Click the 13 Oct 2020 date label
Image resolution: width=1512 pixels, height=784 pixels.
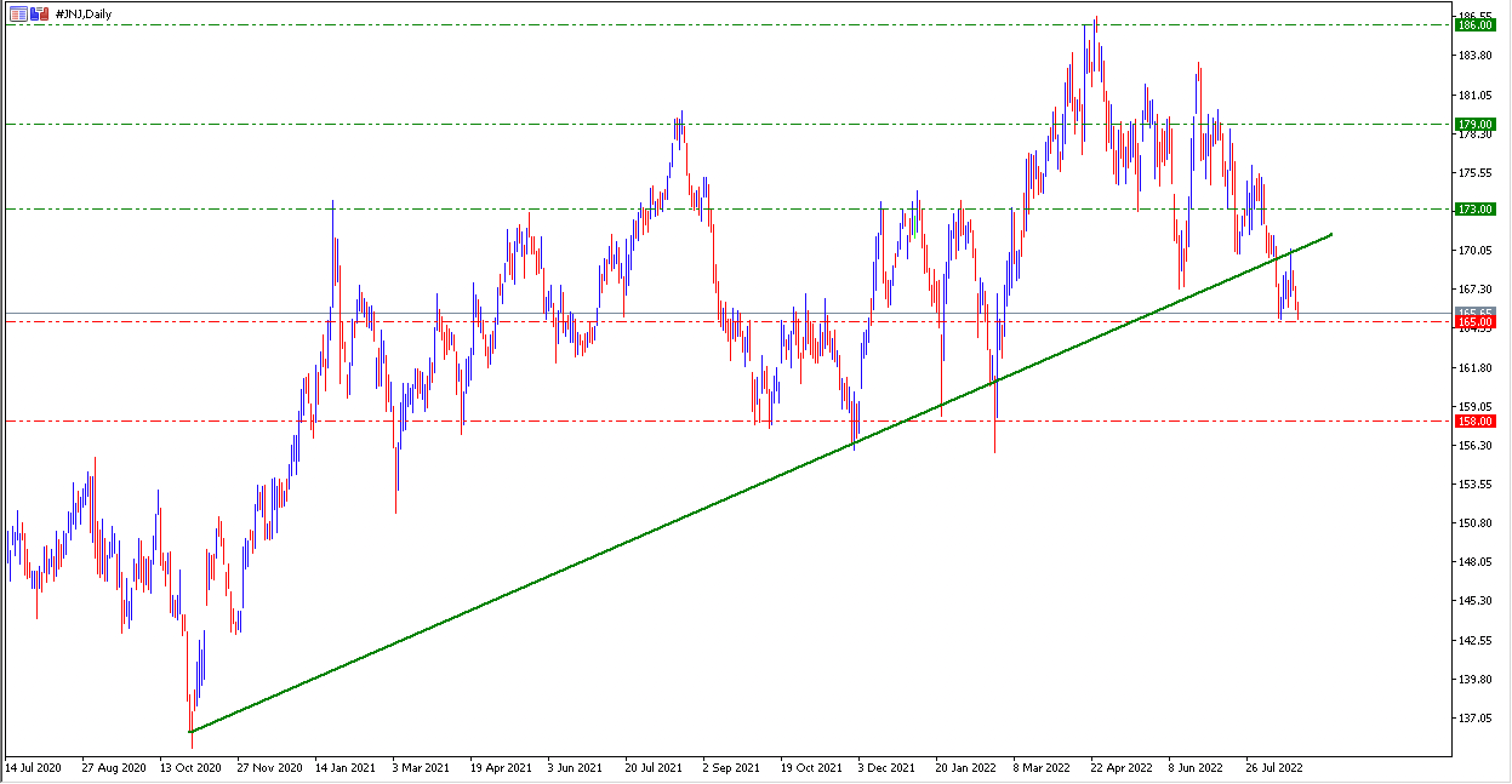190,768
